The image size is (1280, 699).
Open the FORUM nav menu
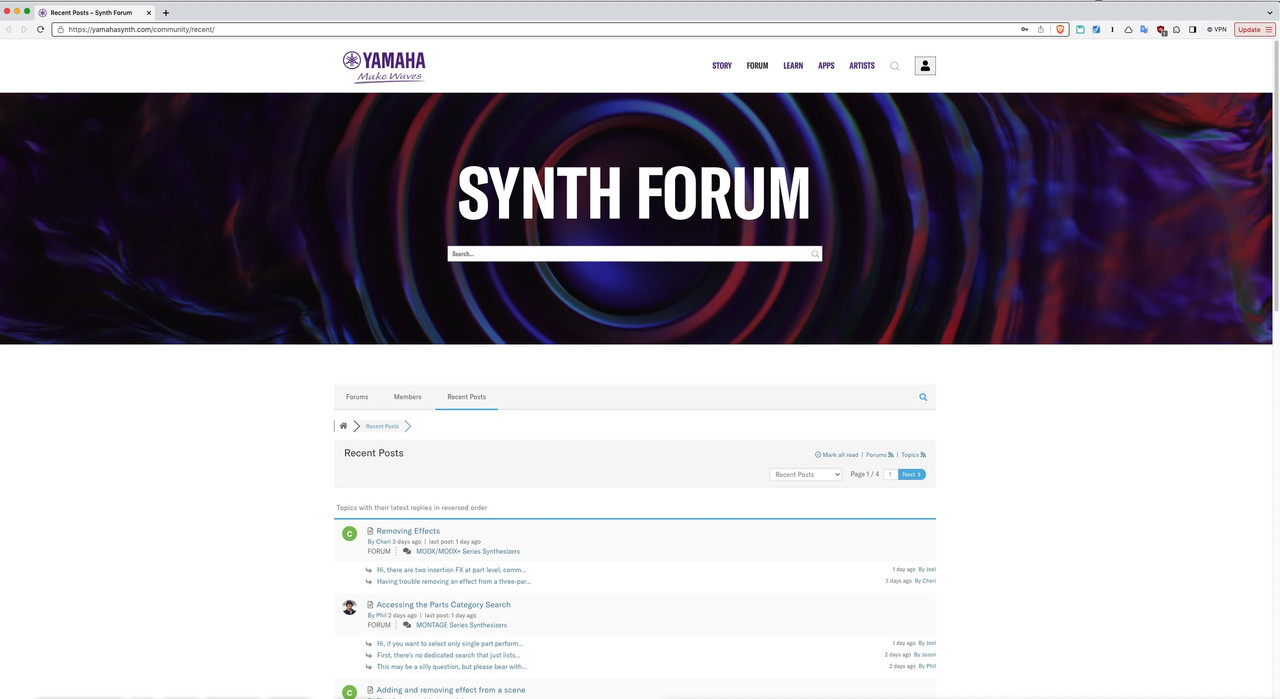click(x=757, y=66)
